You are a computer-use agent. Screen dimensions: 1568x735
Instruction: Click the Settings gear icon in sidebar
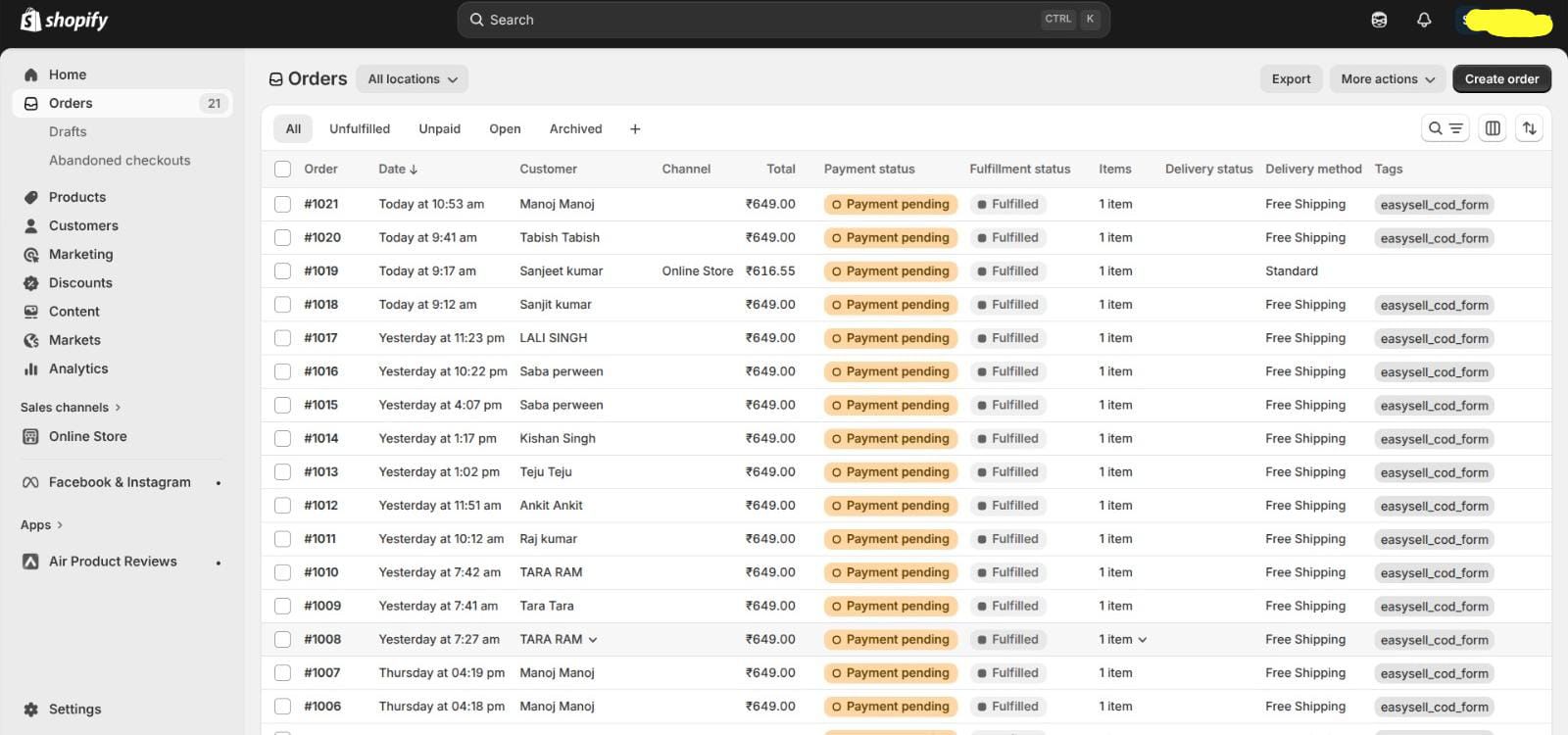31,710
